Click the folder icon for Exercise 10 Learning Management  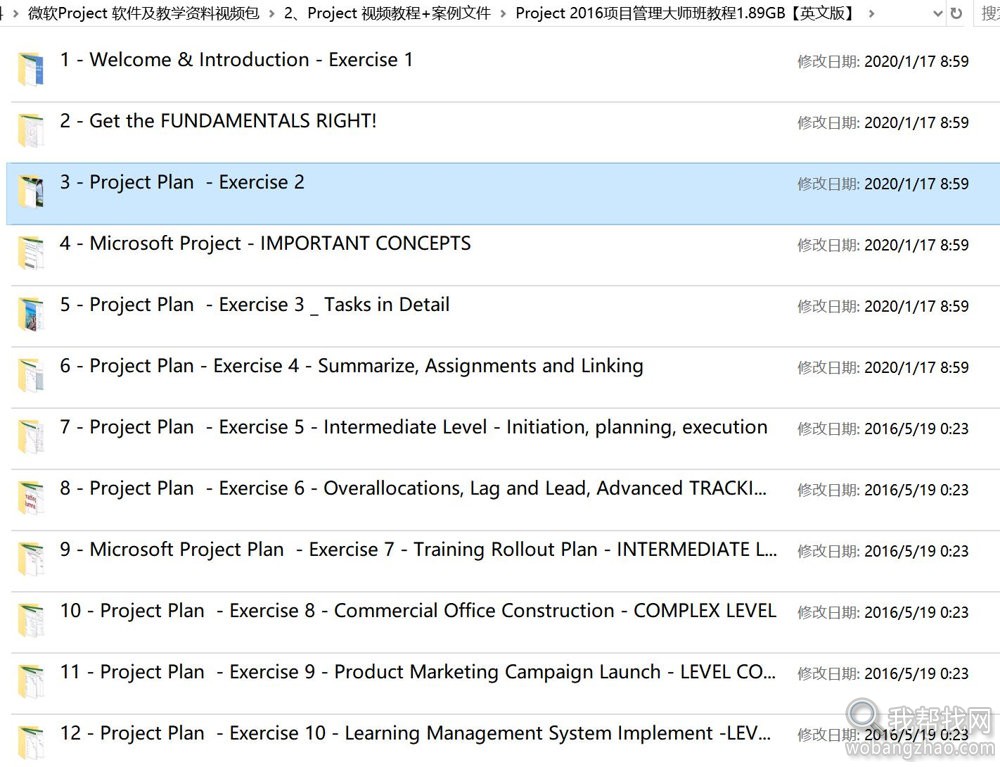click(x=31, y=743)
